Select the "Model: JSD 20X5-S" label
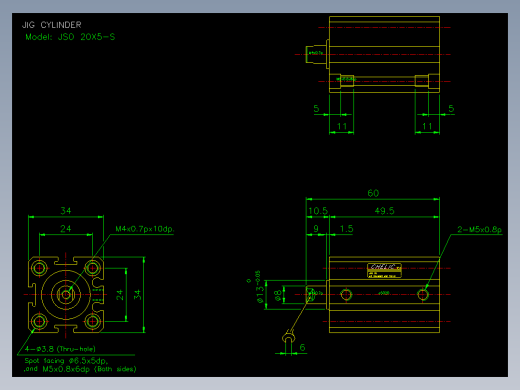This screenshot has width=520, height=390. click(70, 37)
